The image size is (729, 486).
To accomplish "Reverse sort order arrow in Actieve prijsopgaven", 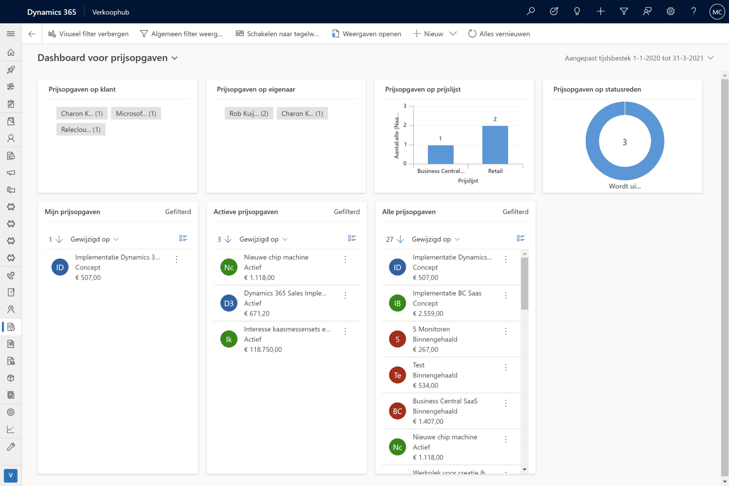I will click(228, 239).
